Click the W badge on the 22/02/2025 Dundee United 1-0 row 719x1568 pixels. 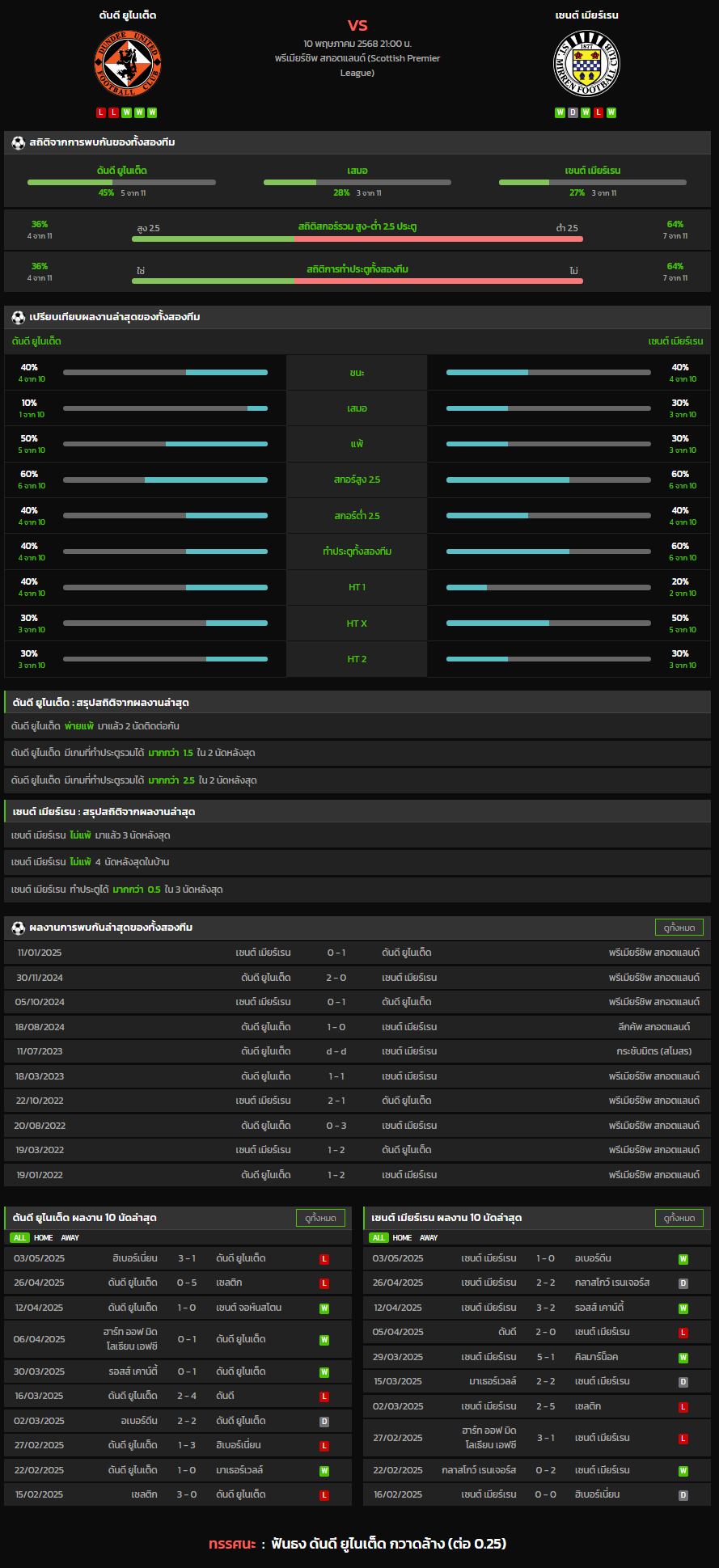[324, 1471]
